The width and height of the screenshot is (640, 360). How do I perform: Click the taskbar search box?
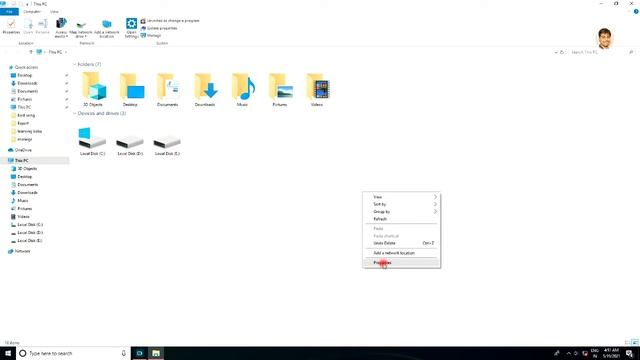(73, 353)
